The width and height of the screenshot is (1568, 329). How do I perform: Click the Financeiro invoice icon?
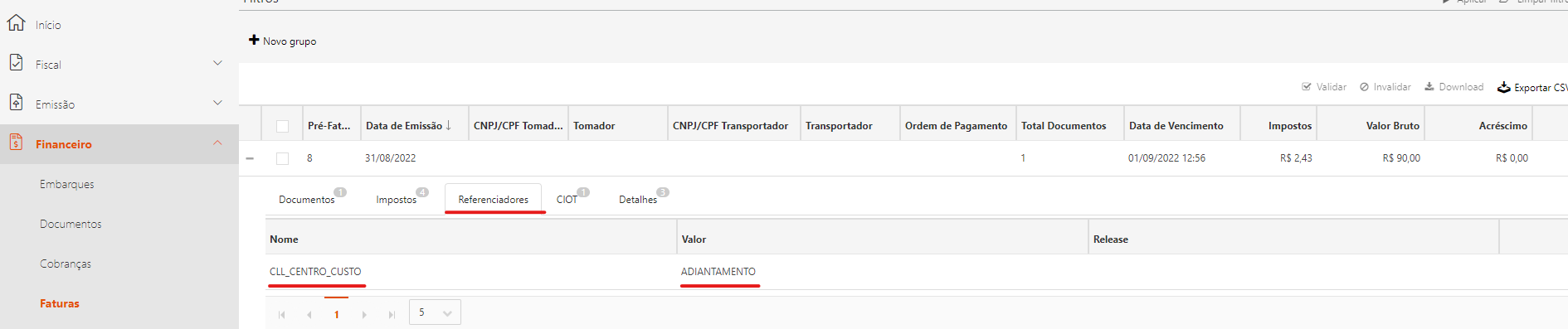pyautogui.click(x=16, y=143)
